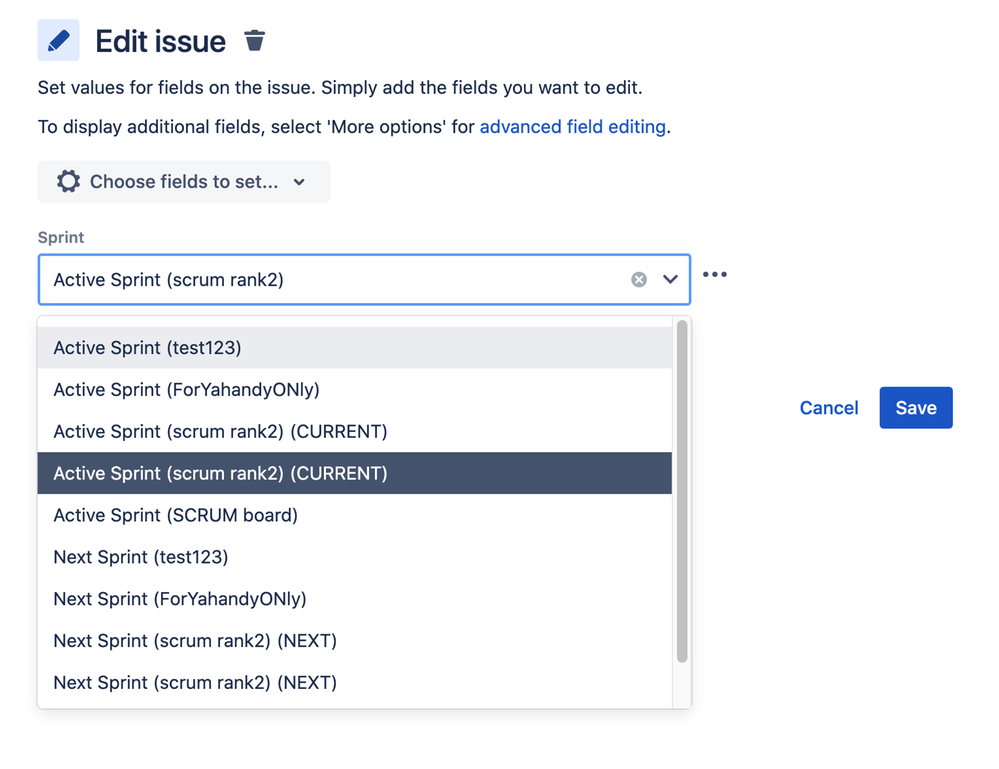The width and height of the screenshot is (999, 769).
Task: Open the three-dot more options menu
Action: pos(714,275)
